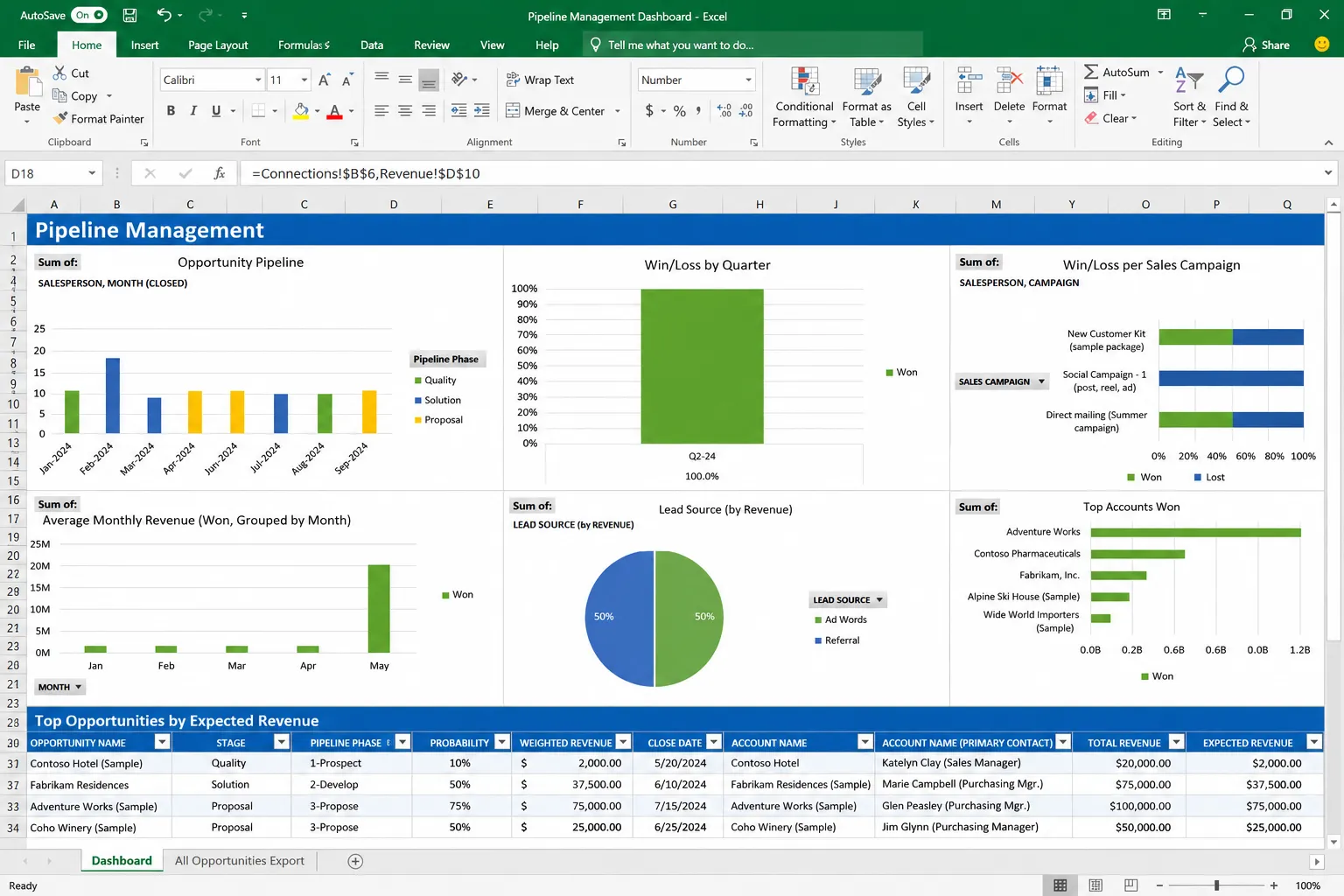This screenshot has height=896, width=1344.
Task: Open the Name Box dropdown arrow
Action: (92, 173)
